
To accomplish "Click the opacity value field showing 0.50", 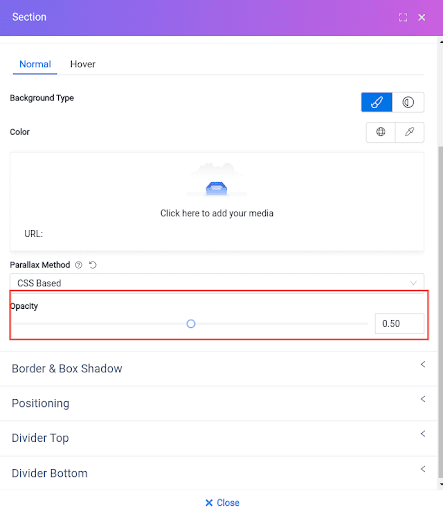I will (x=399, y=324).
